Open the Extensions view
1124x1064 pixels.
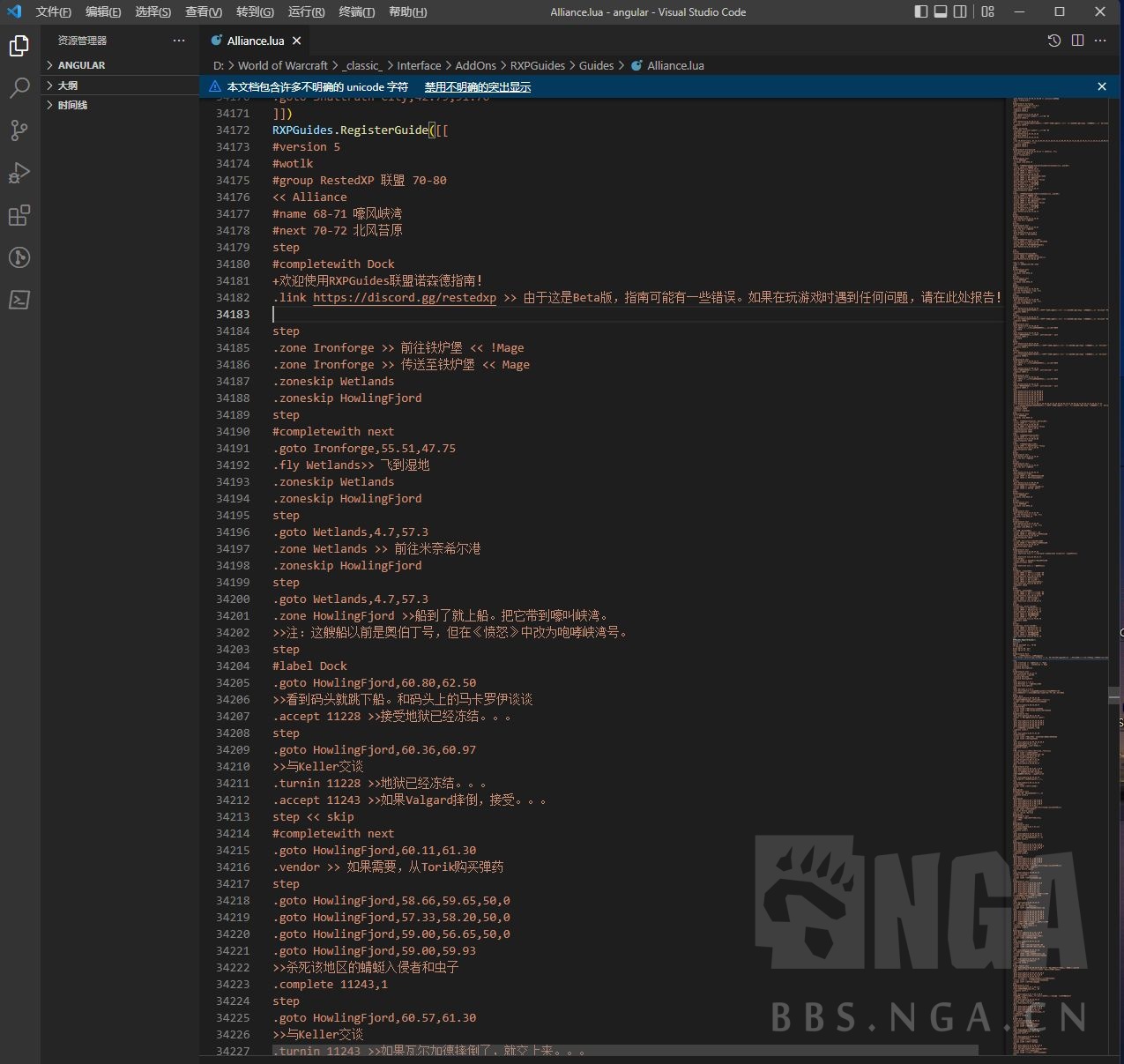pyautogui.click(x=19, y=215)
